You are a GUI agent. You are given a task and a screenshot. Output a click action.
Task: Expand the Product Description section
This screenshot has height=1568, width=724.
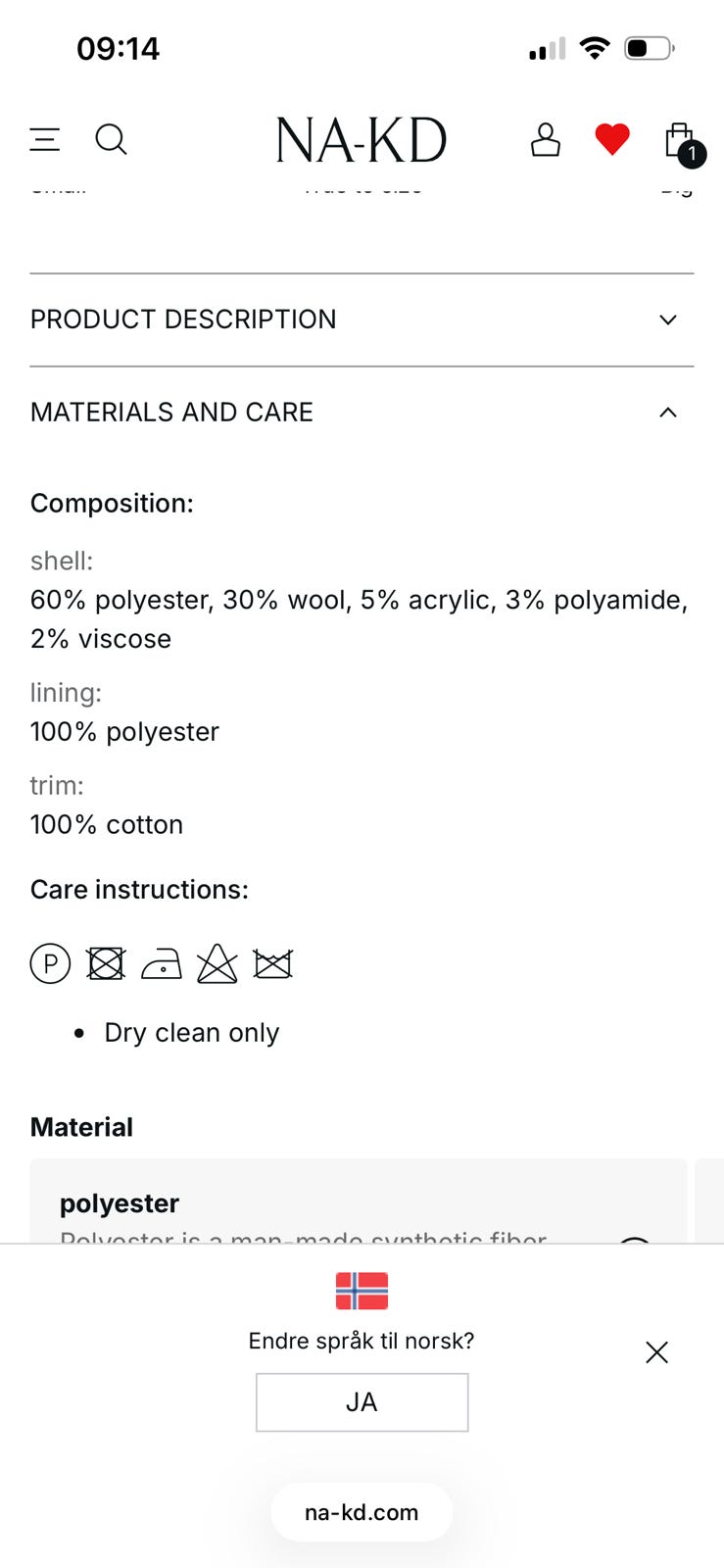point(183,319)
